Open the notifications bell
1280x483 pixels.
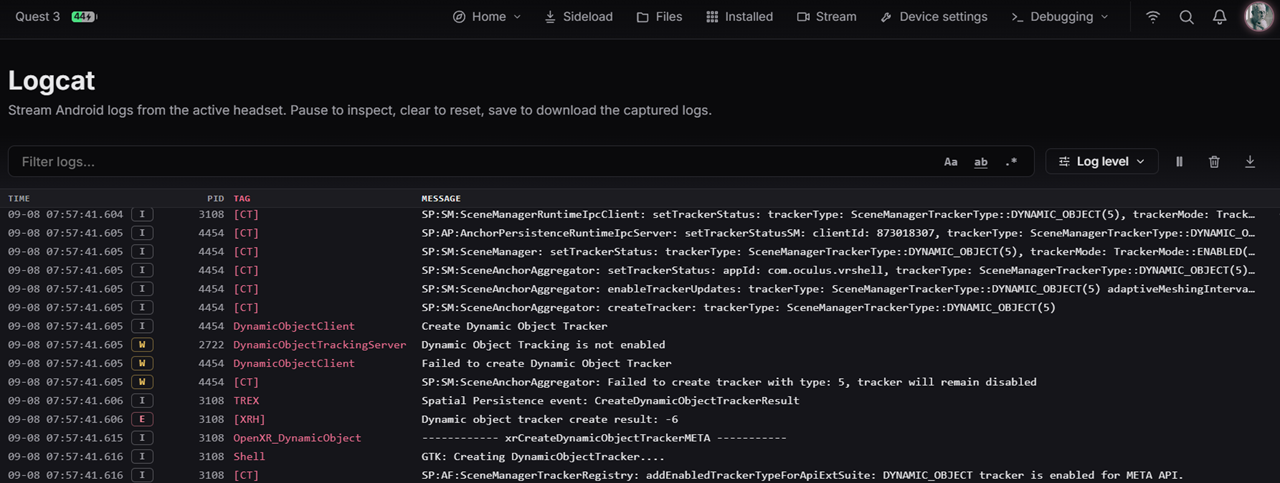point(1219,17)
